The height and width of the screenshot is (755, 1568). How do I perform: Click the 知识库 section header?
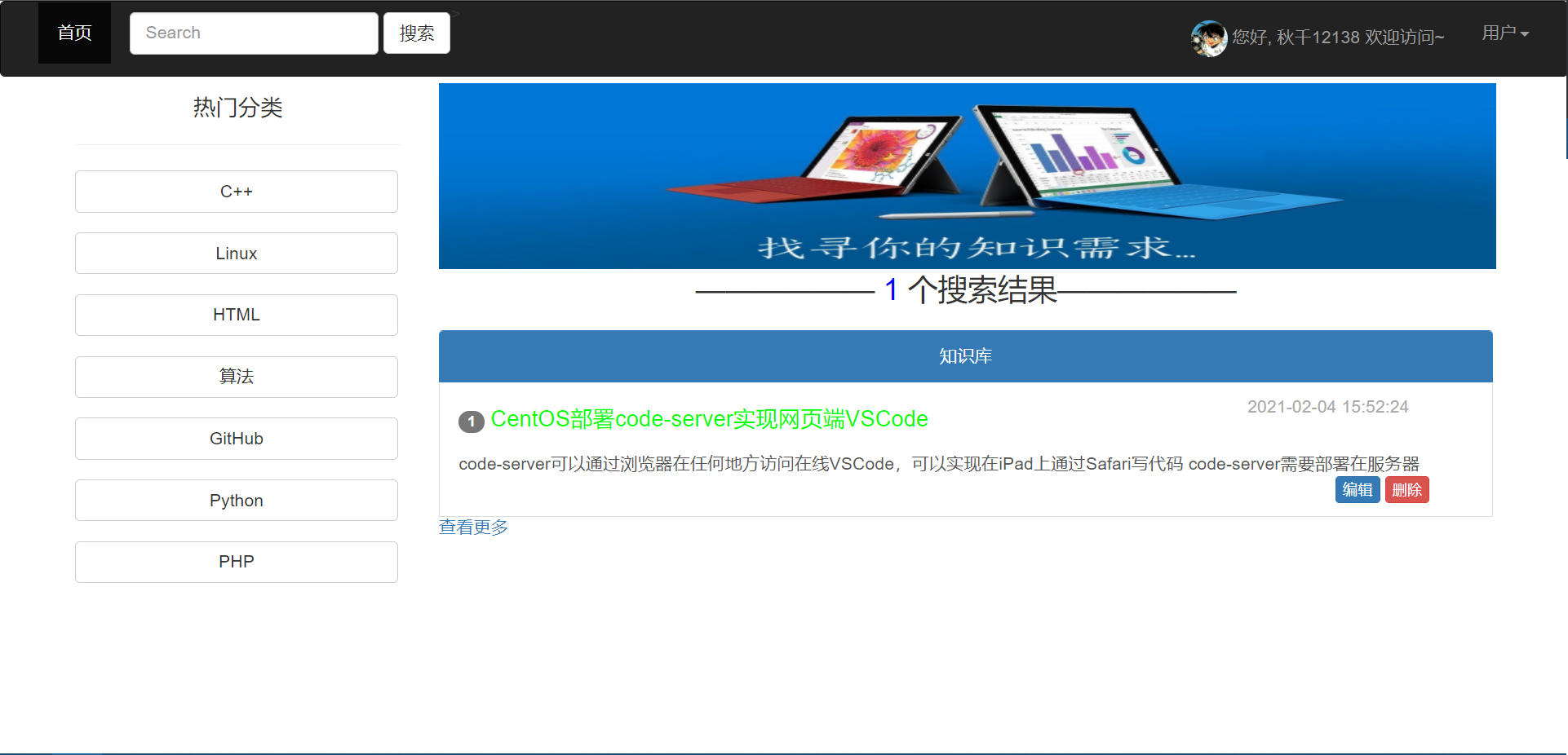click(x=965, y=356)
